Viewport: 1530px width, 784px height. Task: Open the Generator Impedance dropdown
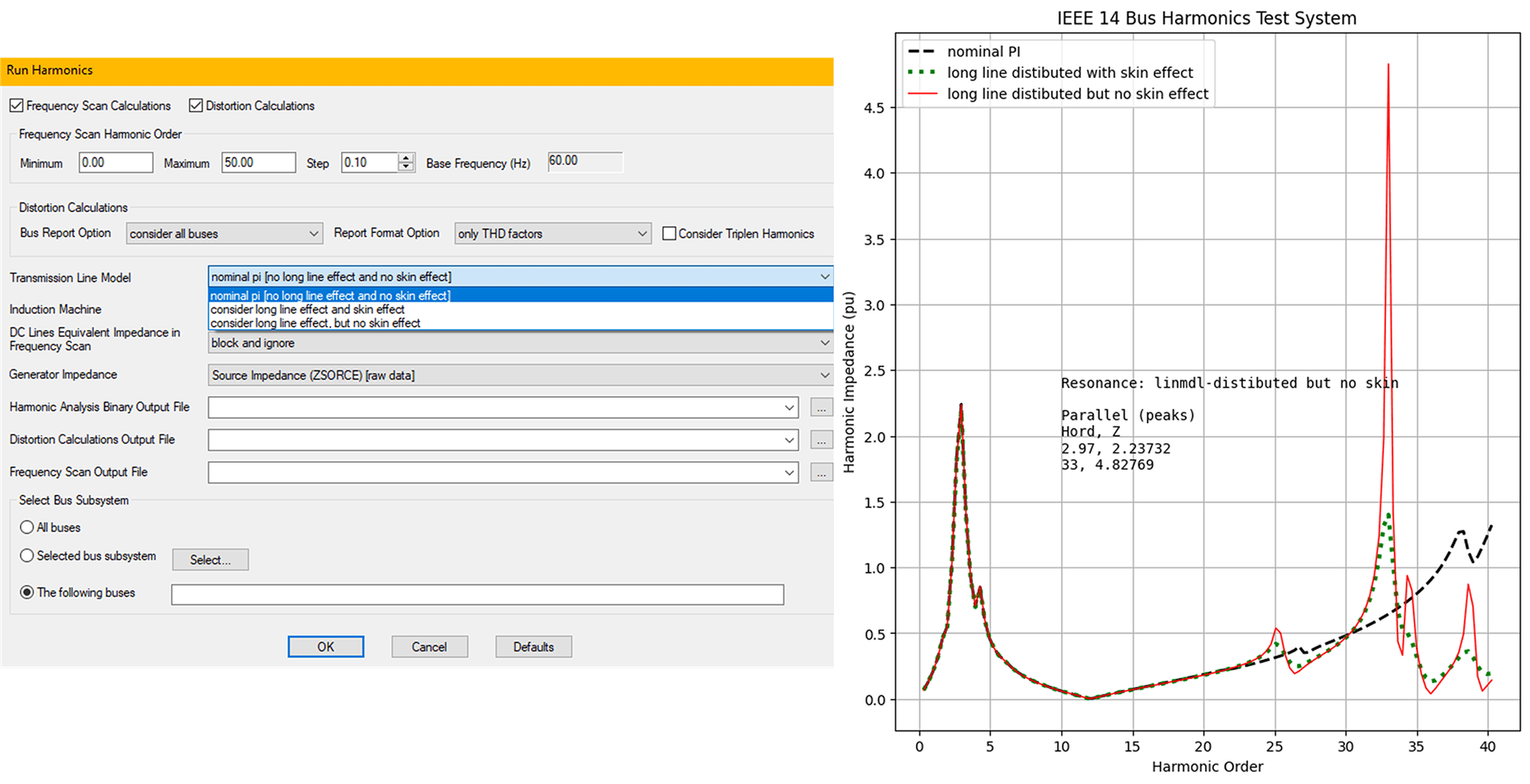coord(520,375)
